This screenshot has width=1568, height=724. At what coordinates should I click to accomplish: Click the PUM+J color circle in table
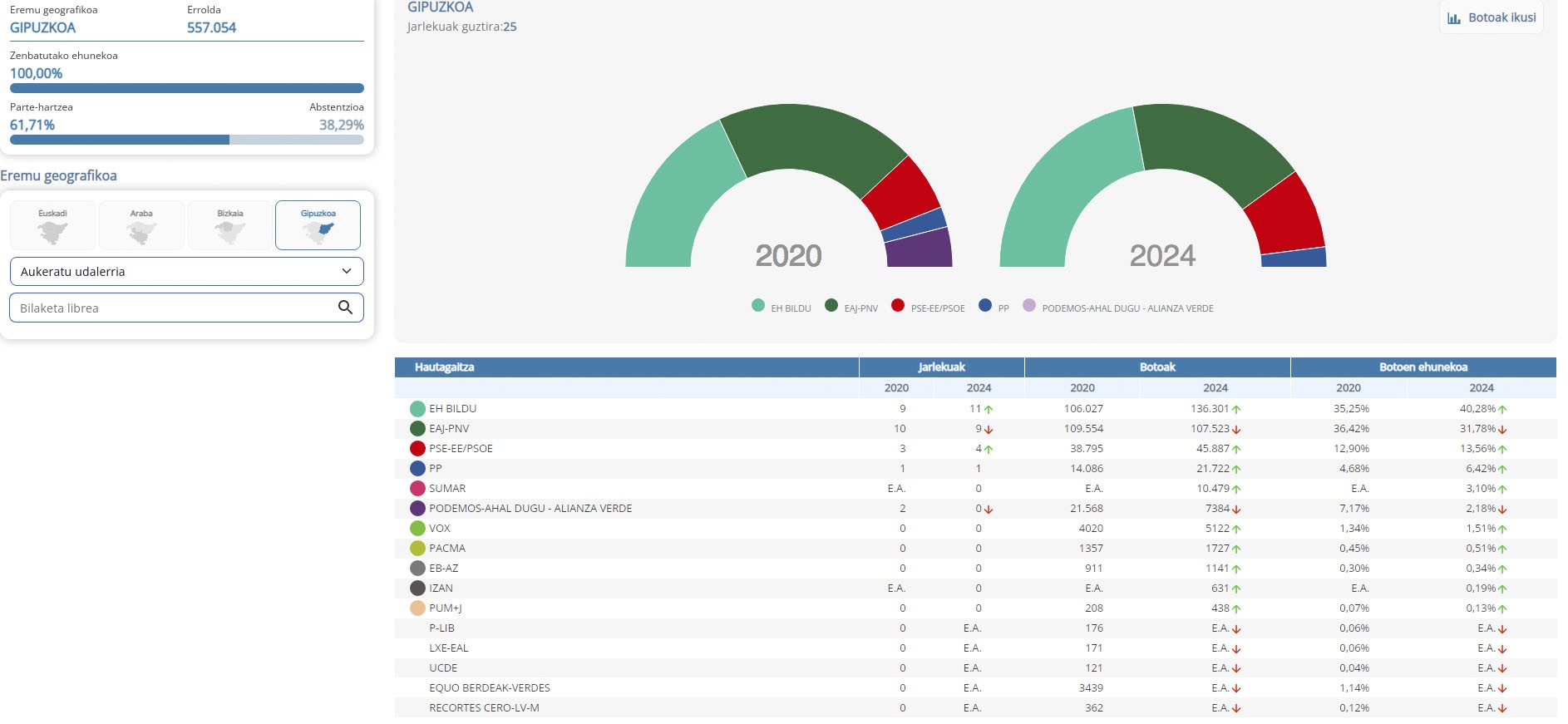[418, 608]
